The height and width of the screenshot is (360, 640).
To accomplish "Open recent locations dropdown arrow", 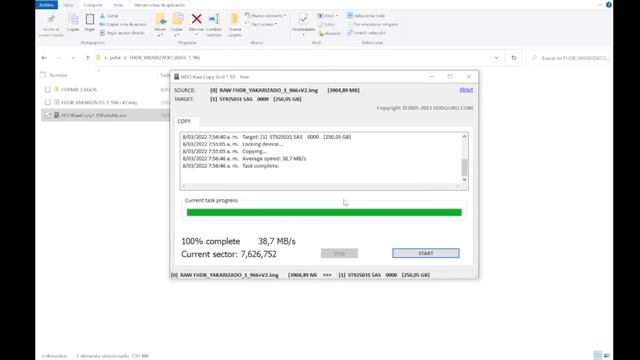I will 73,58.
